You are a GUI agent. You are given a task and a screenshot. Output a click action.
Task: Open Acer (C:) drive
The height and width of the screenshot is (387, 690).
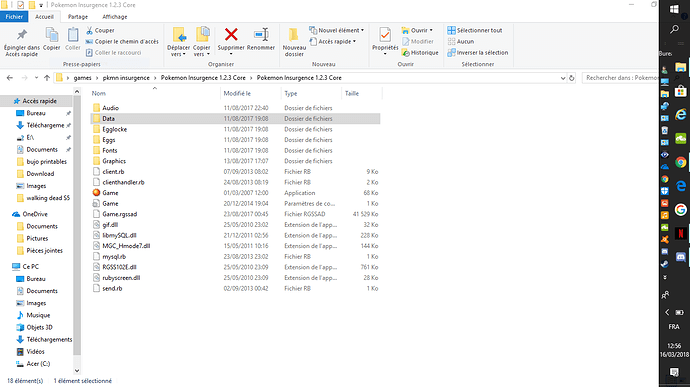coord(38,364)
